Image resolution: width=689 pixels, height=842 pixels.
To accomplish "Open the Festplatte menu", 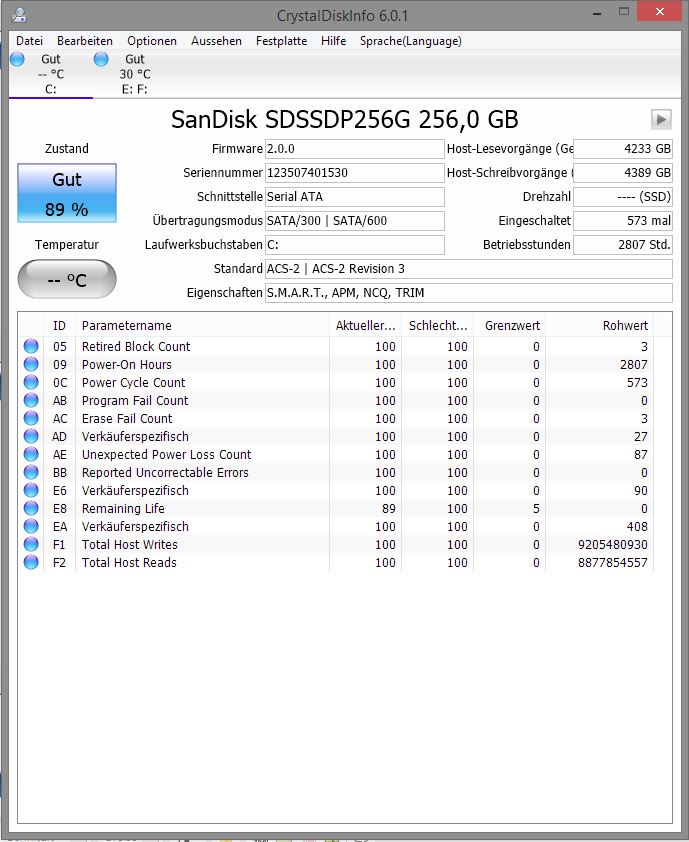I will click(281, 41).
